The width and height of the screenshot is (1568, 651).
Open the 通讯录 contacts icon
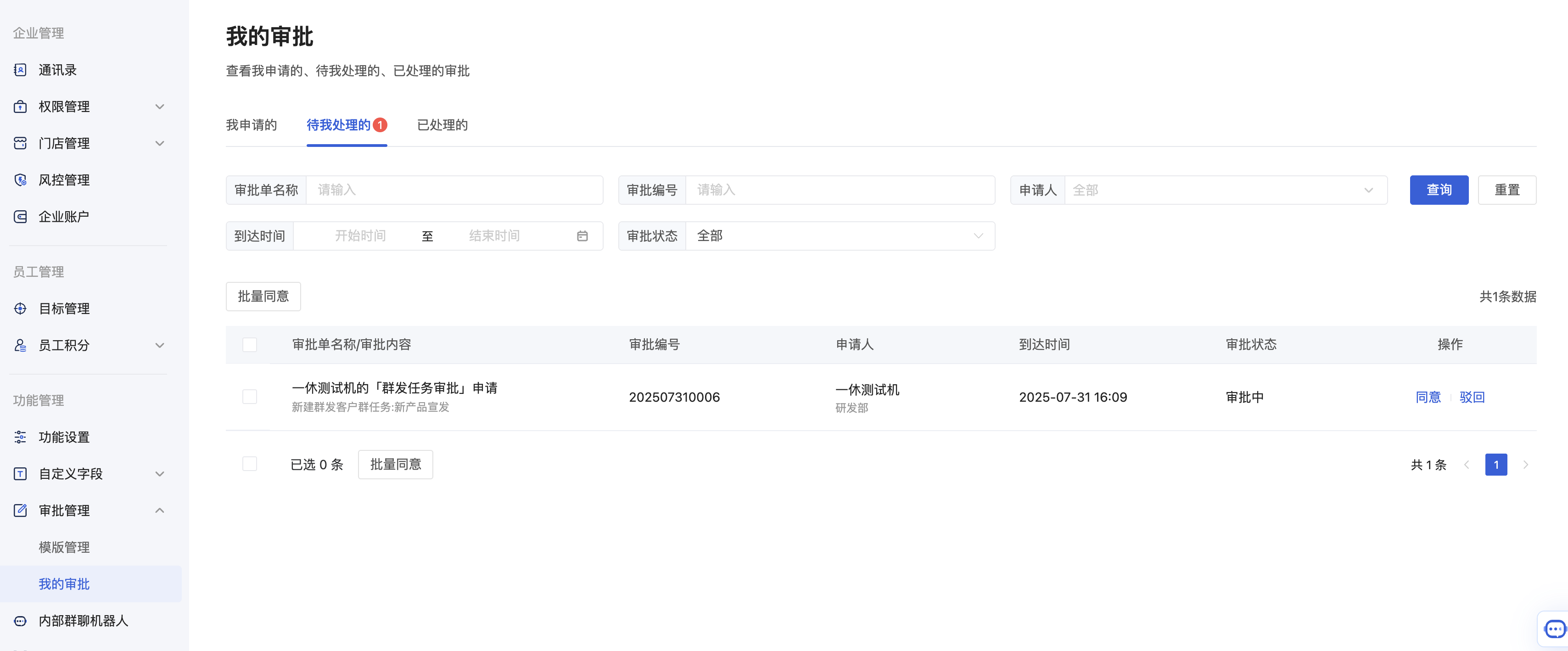click(x=20, y=70)
